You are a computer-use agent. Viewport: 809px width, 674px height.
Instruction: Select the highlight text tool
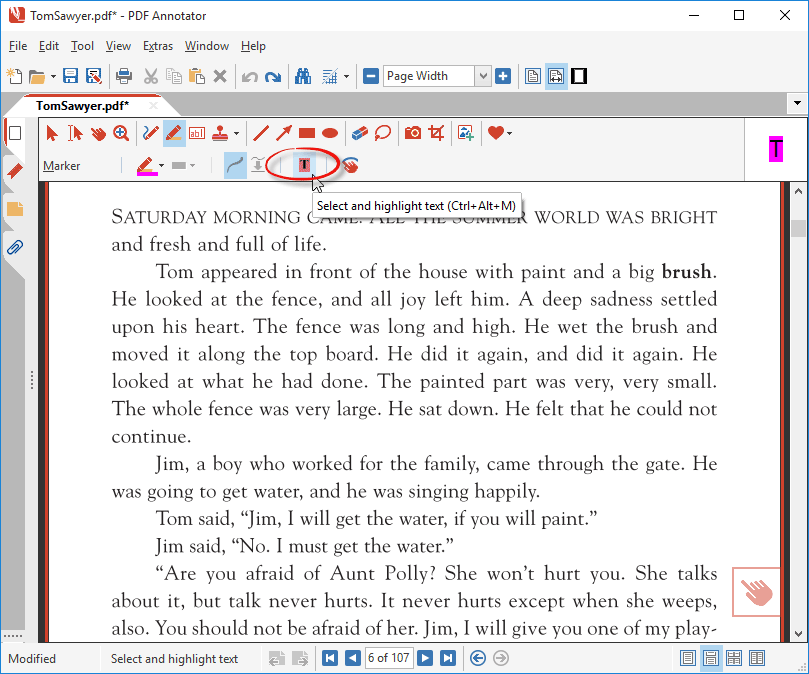(x=303, y=165)
